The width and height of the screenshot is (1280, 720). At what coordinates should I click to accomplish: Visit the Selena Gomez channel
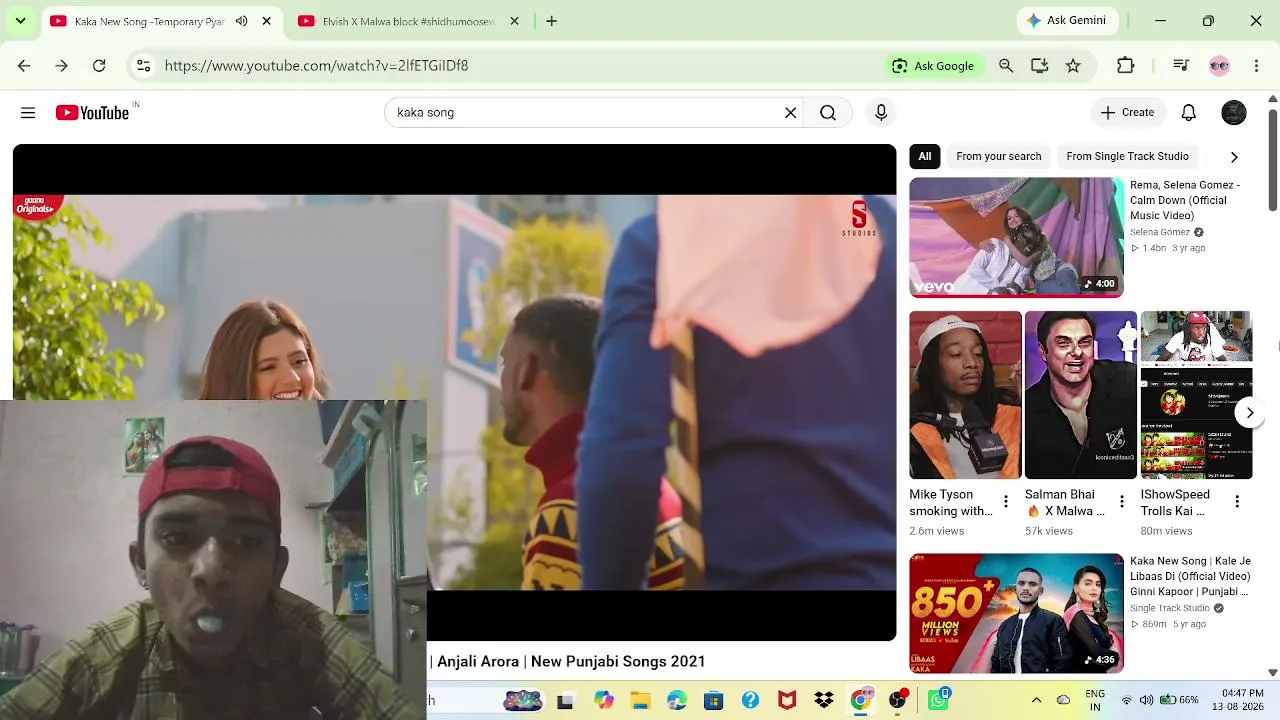point(1160,232)
